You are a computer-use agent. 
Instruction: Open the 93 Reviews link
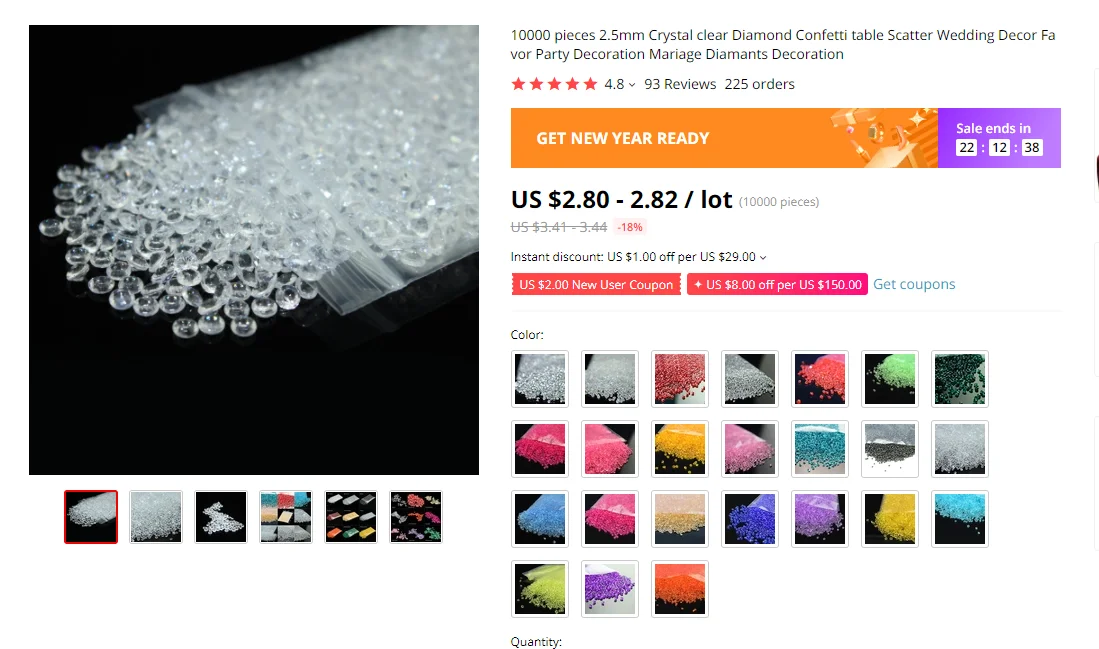[x=680, y=84]
